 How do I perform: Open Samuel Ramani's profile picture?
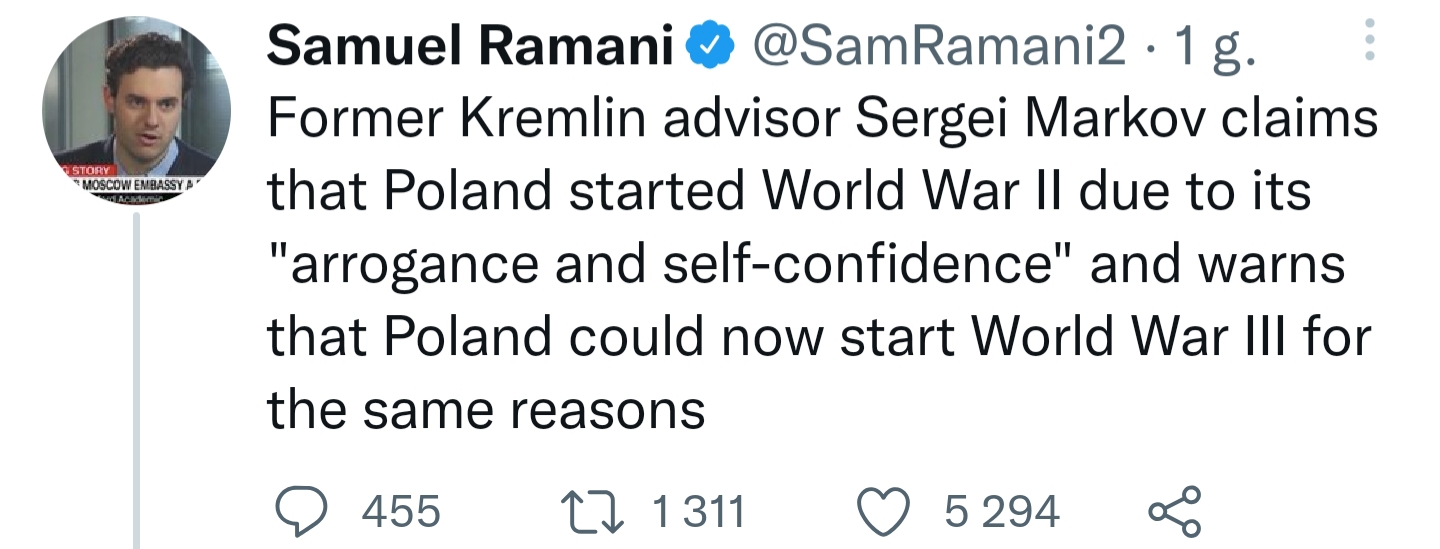click(136, 111)
